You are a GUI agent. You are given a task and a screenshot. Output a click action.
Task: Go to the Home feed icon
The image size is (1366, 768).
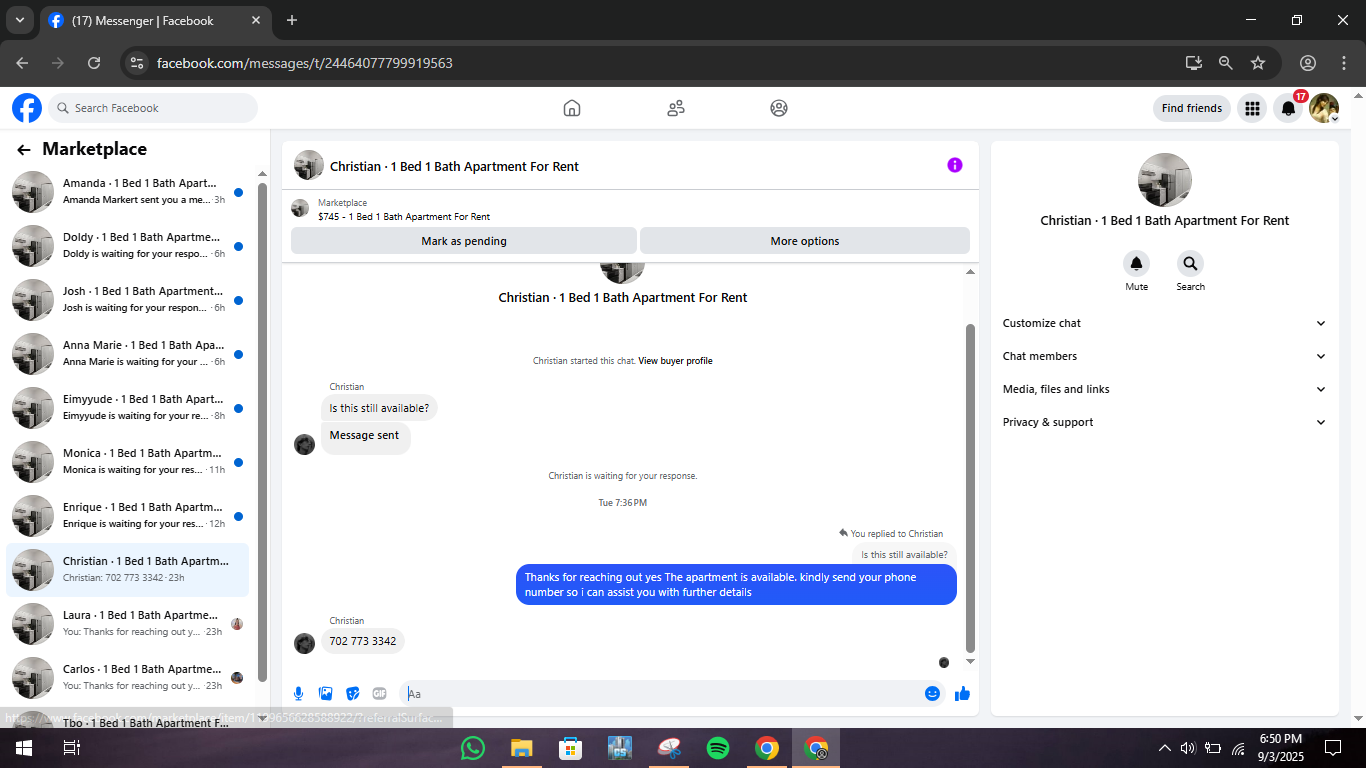pos(572,108)
